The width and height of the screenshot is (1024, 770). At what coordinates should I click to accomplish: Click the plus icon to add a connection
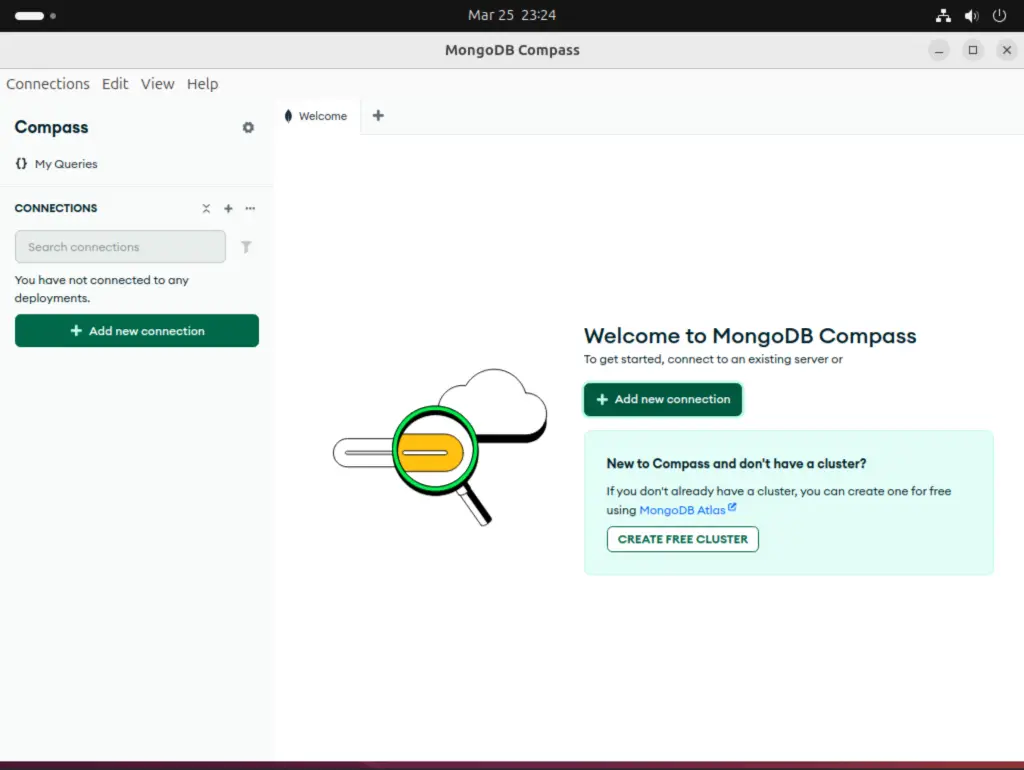click(228, 208)
